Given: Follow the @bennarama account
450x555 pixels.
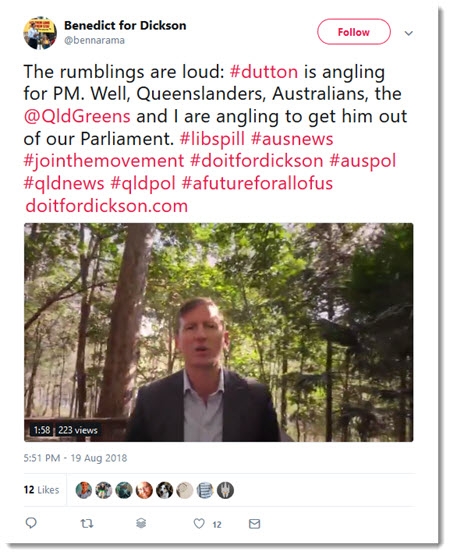Looking at the screenshot, I should coord(354,32).
